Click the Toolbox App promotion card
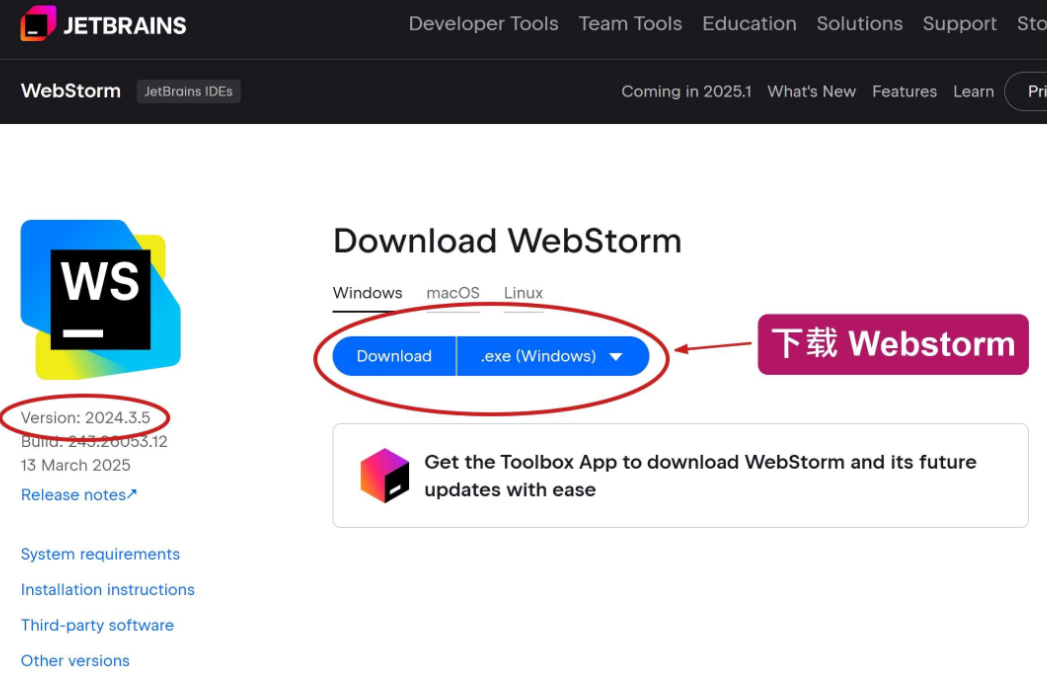The width and height of the screenshot is (1047, 682). tap(680, 476)
